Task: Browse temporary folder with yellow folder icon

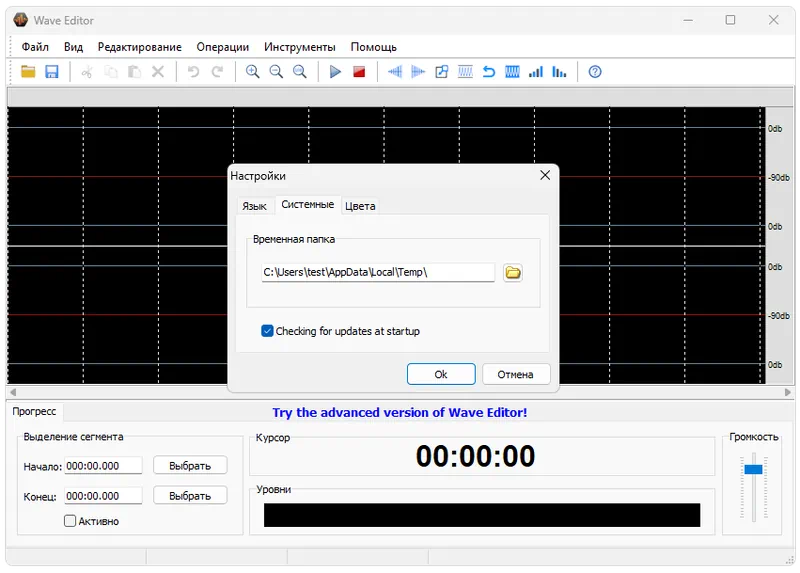Action: tap(513, 272)
